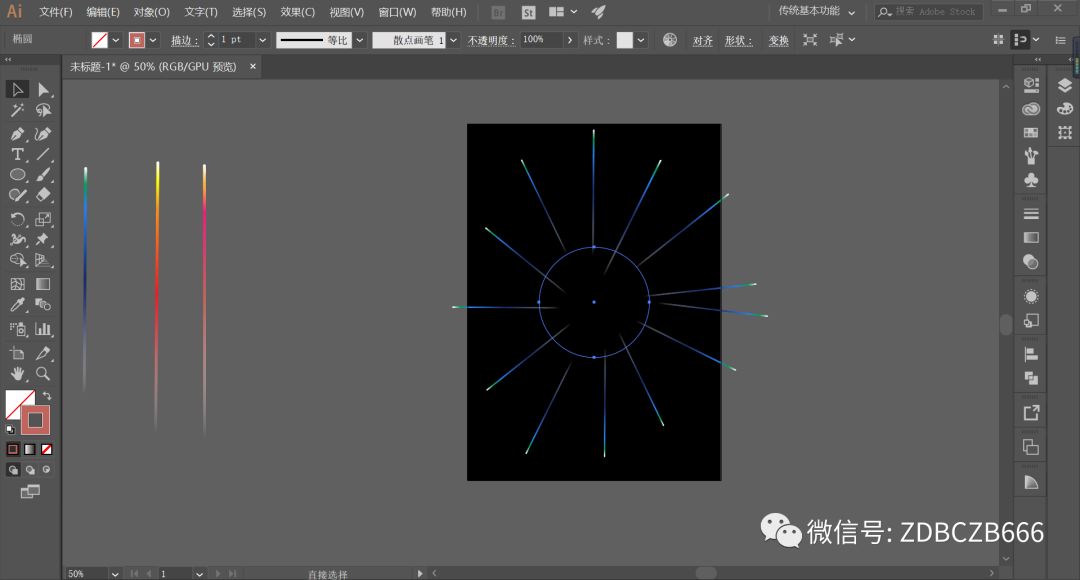
Task: Enable Draw Normal mode
Action: pos(13,470)
